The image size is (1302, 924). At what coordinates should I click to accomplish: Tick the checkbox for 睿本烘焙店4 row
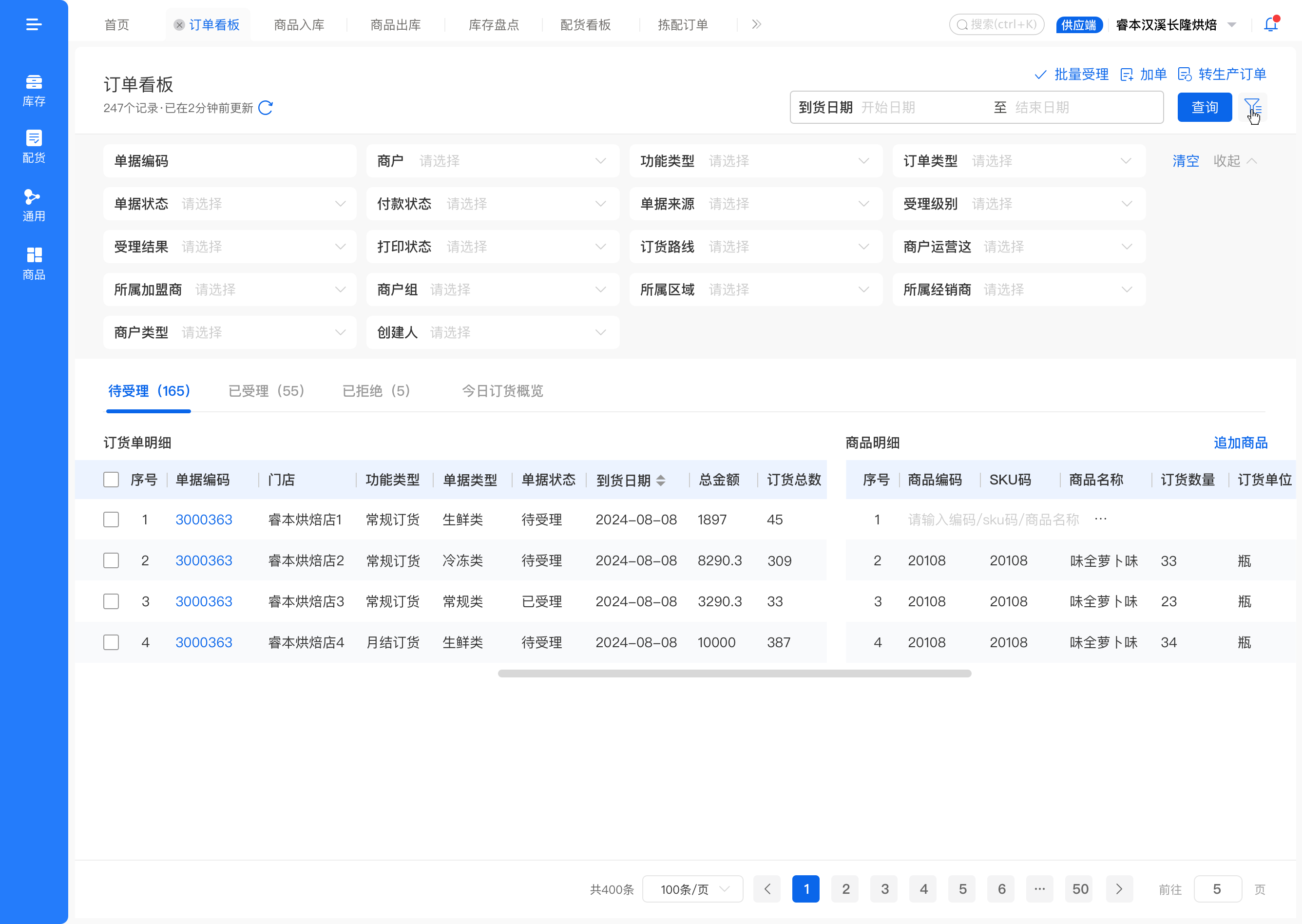[111, 642]
